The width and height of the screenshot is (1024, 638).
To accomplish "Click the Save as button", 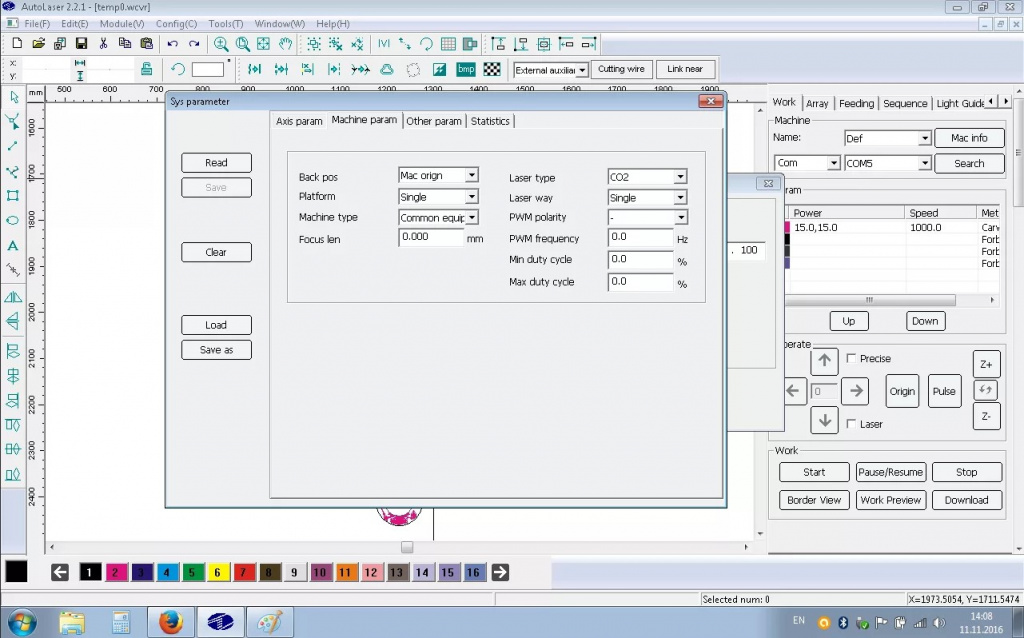I will pos(216,349).
